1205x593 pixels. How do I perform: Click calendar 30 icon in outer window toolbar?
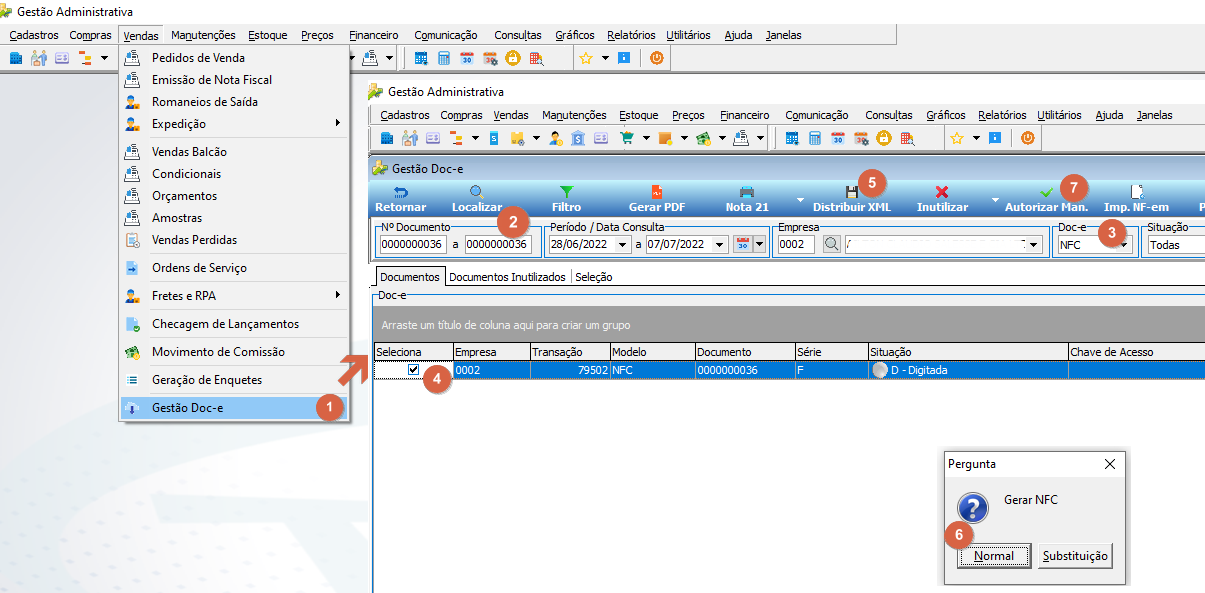[x=467, y=58]
